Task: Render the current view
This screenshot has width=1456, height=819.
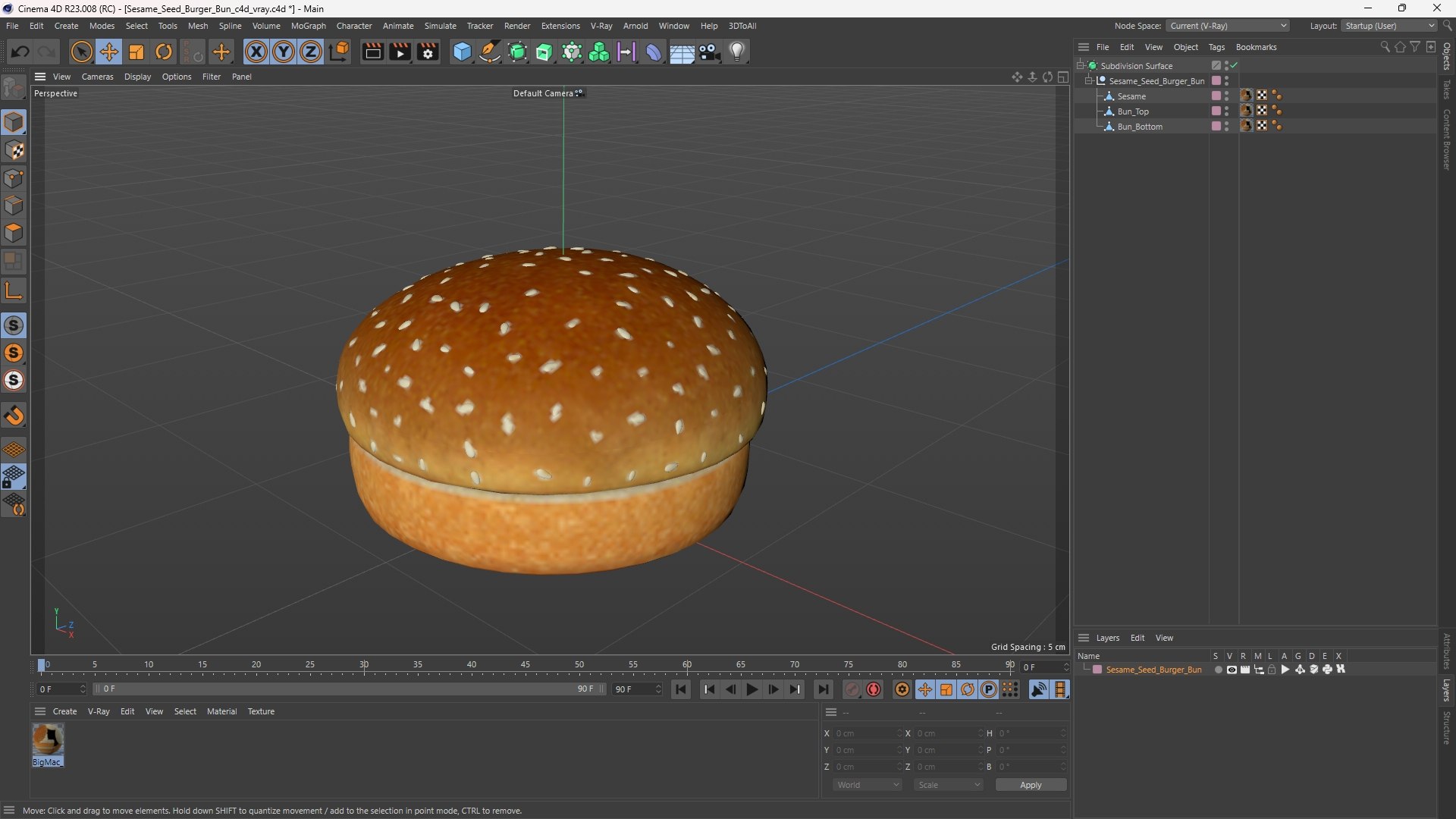Action: tap(372, 52)
